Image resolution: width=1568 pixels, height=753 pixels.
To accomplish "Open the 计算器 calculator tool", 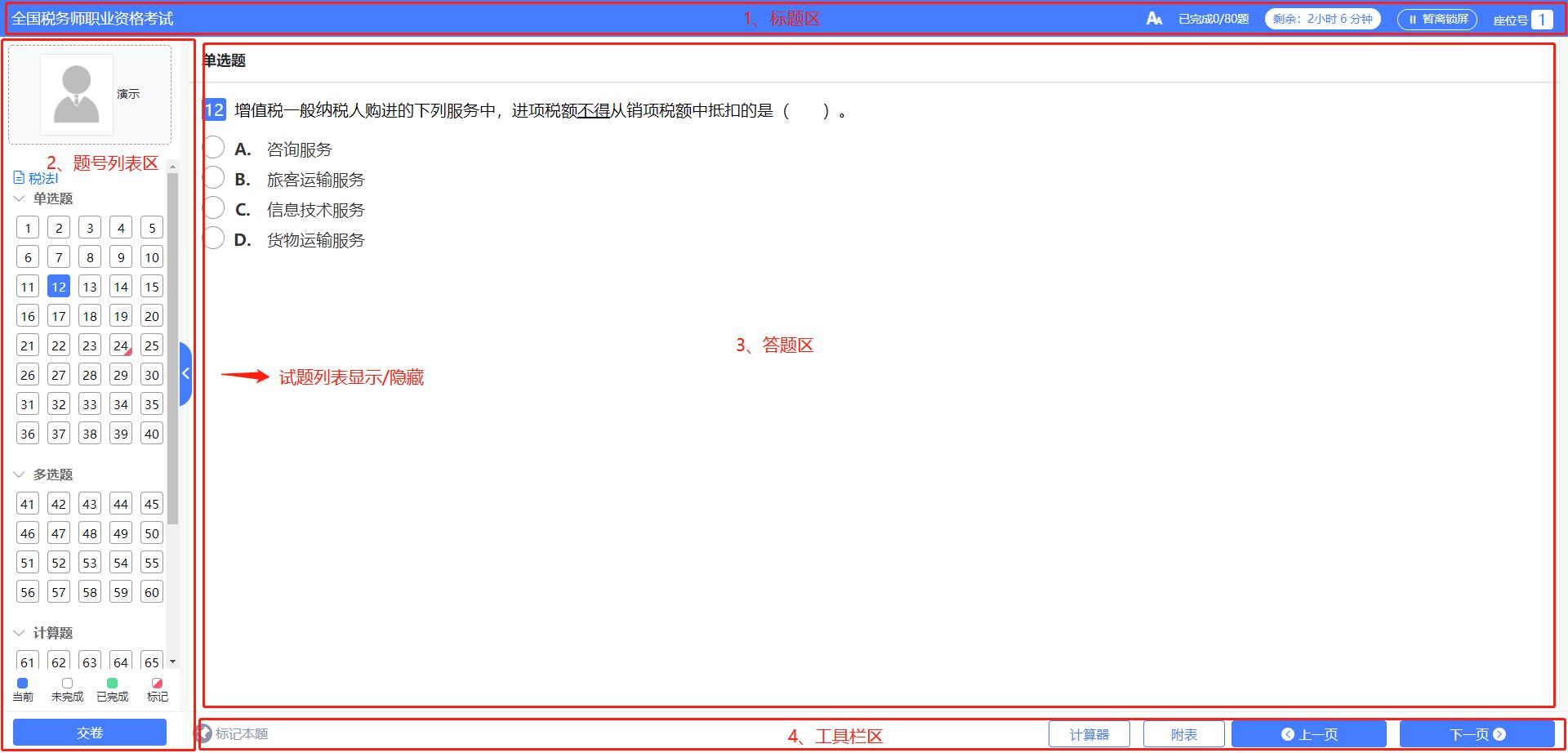I will 1089,734.
